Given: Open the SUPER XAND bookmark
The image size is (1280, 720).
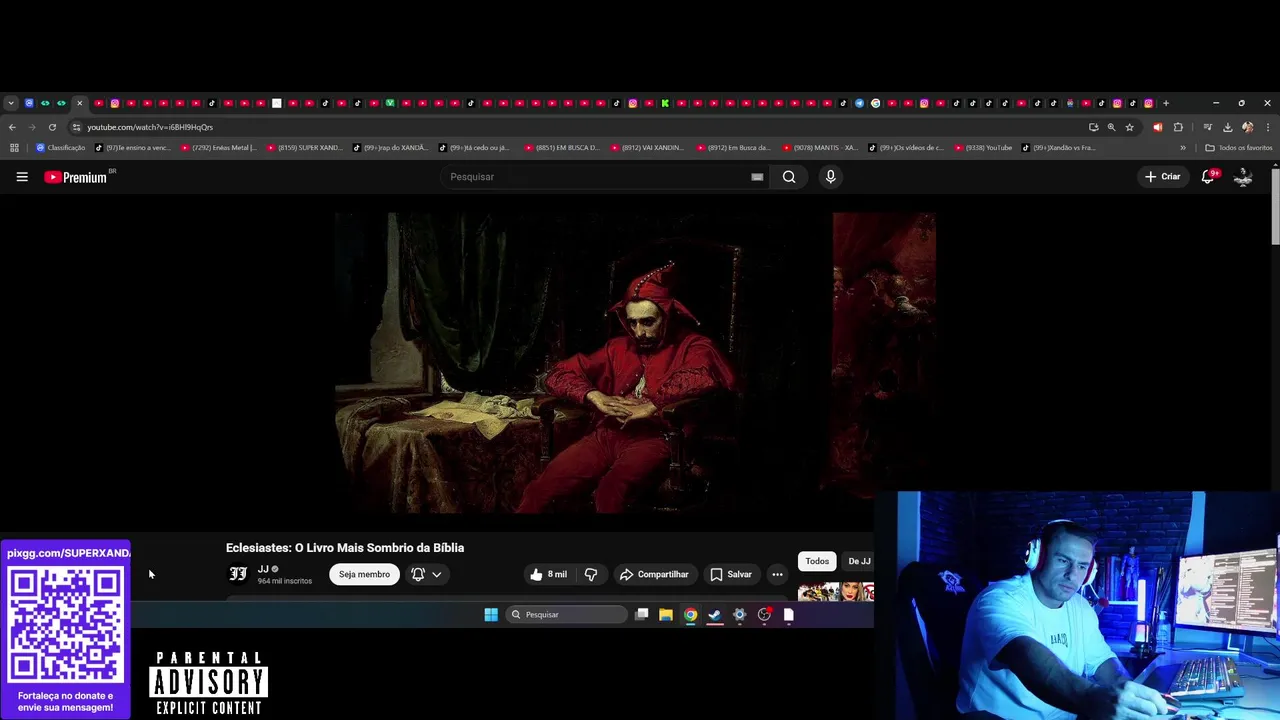Looking at the screenshot, I should click(305, 148).
